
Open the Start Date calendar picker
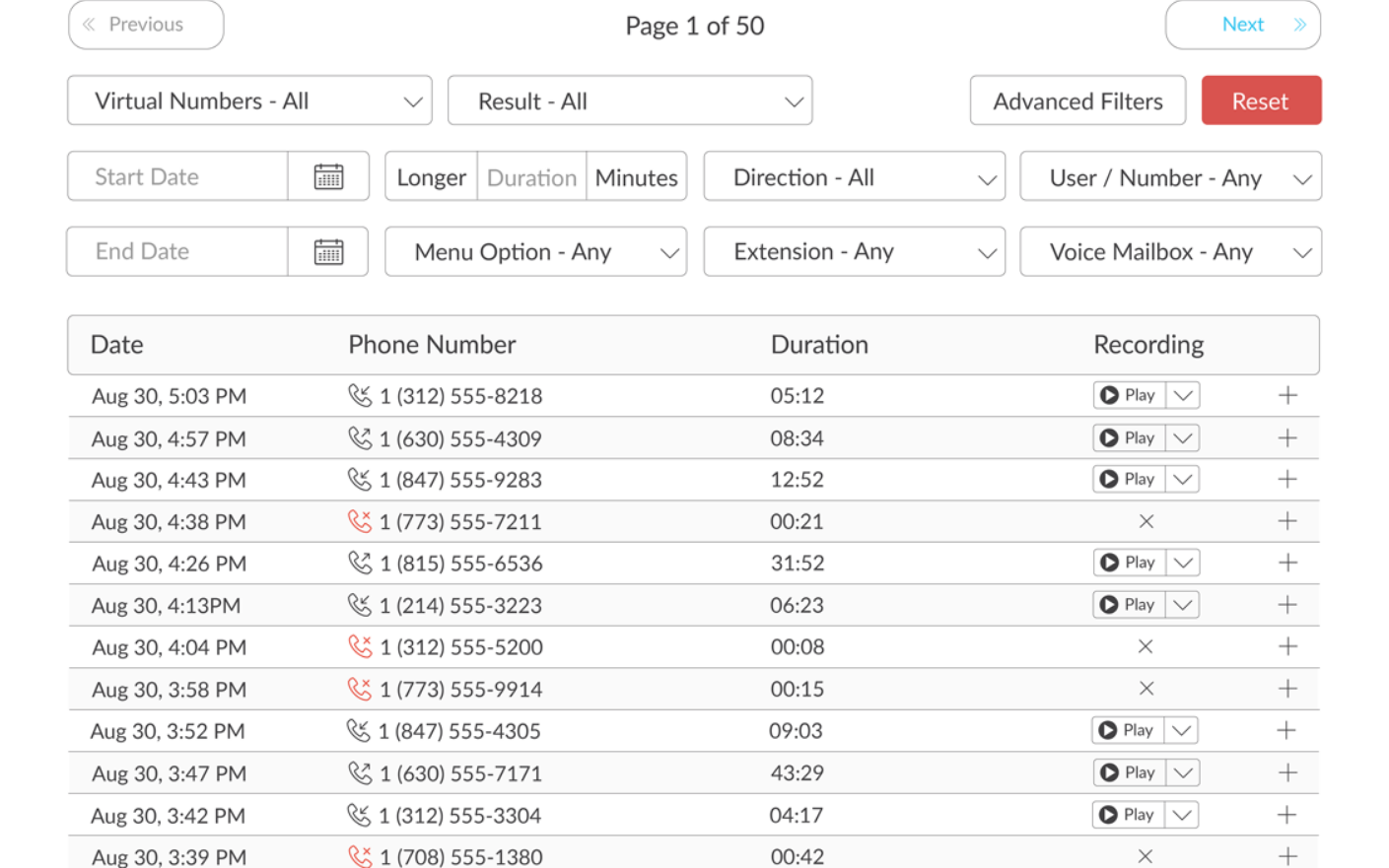coord(328,176)
